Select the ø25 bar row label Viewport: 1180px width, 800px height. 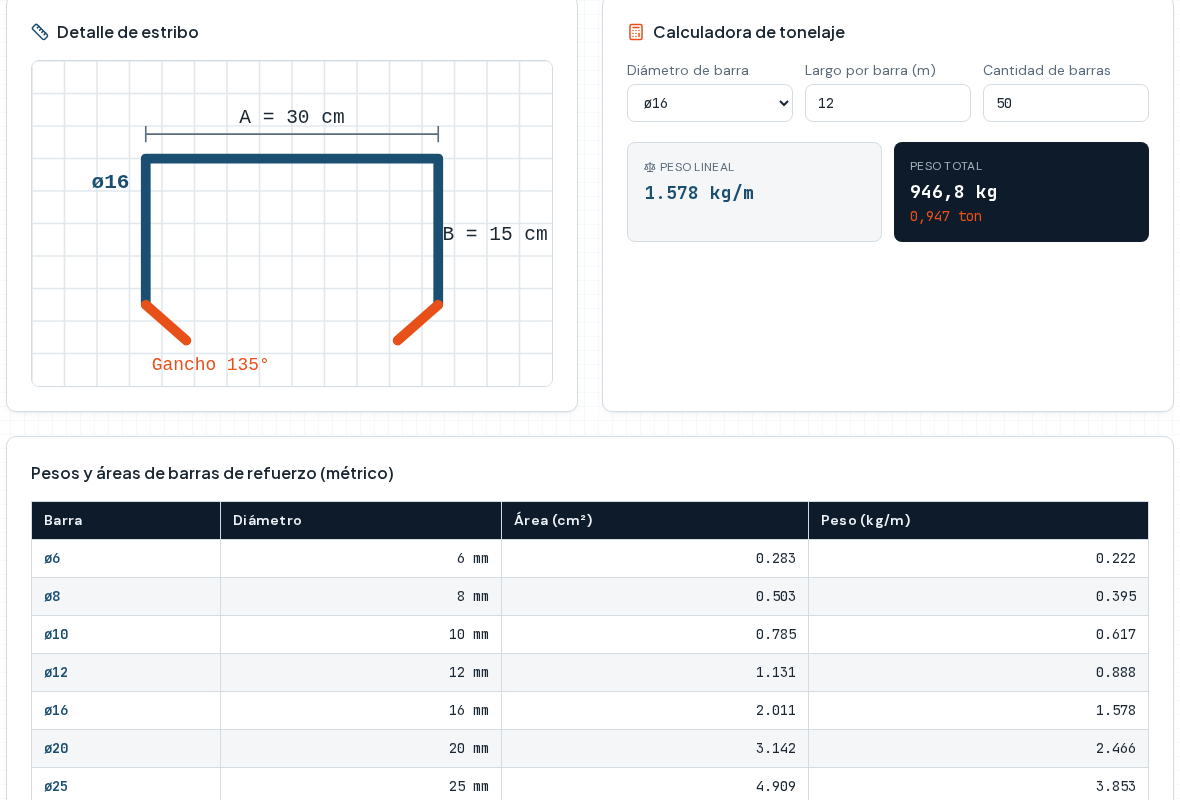click(x=56, y=786)
